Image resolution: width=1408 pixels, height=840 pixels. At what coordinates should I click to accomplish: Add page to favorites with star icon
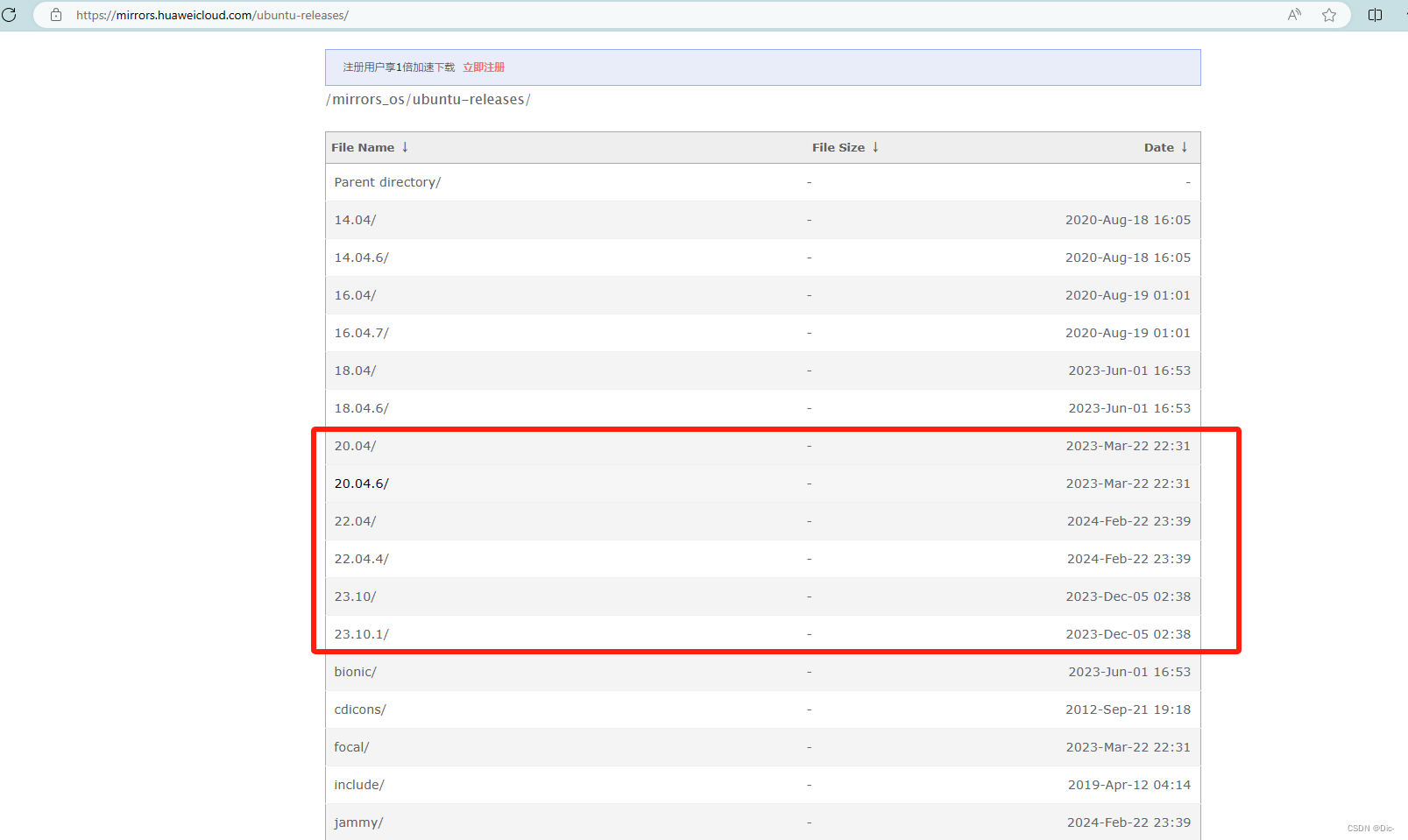1329,15
